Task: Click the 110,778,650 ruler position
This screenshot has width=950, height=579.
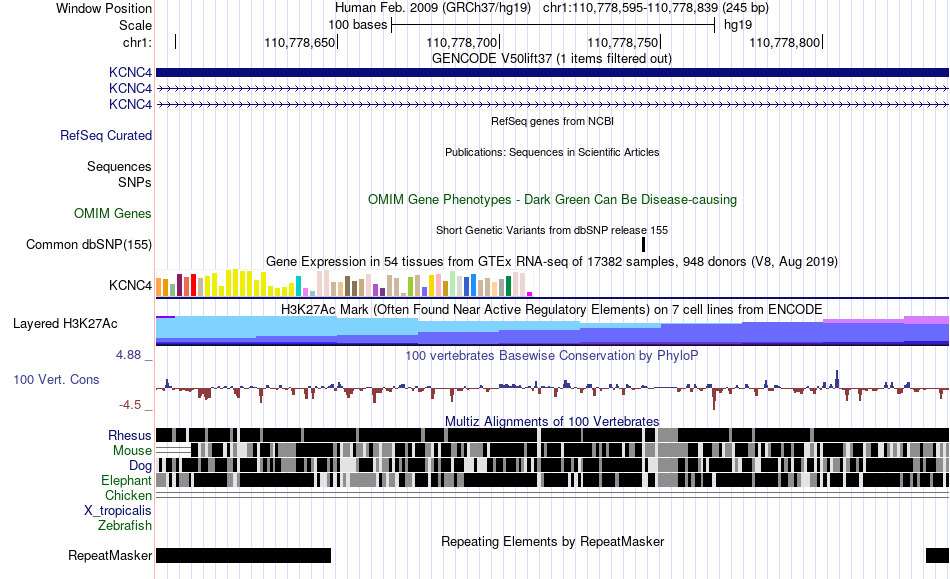Action: coord(299,42)
